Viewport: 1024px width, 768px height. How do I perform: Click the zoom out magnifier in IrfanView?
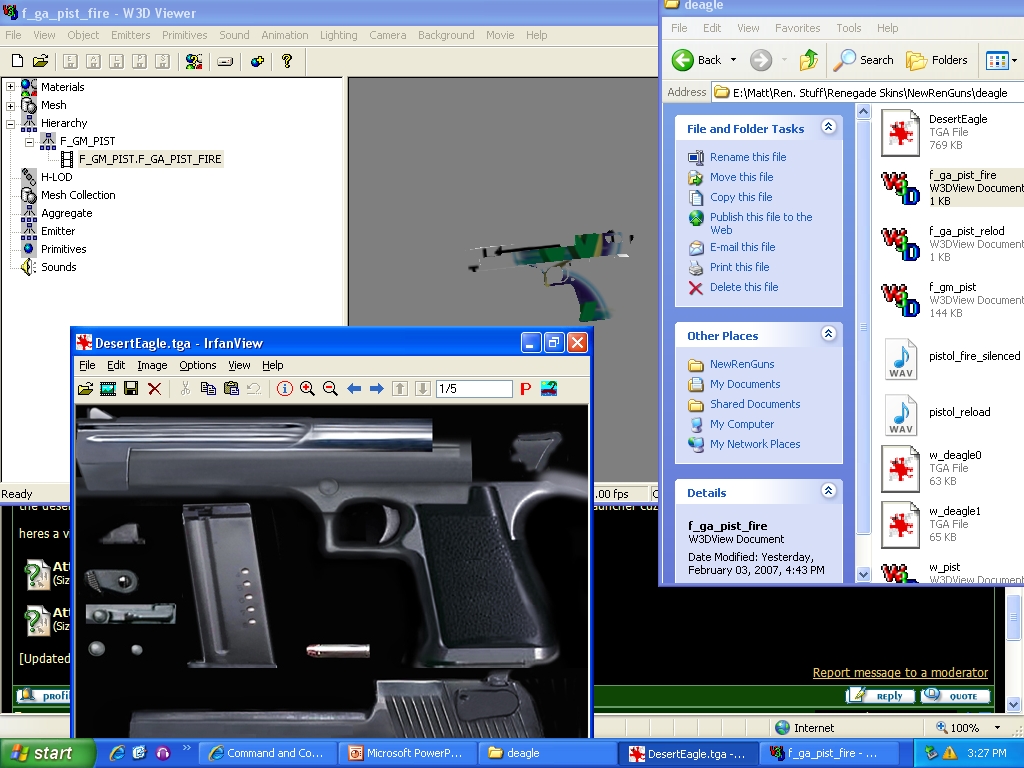coord(330,389)
